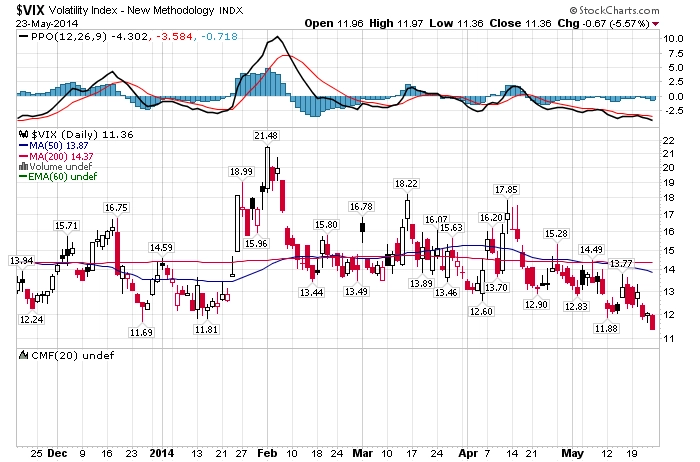Screen dimensions: 700x462
Task: Click the 23-May-2014 date text
Action: coord(47,24)
